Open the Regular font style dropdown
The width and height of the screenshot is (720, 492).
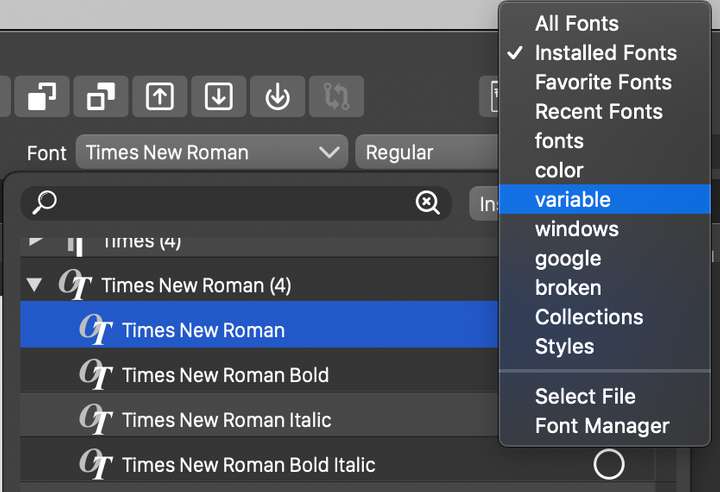click(427, 152)
